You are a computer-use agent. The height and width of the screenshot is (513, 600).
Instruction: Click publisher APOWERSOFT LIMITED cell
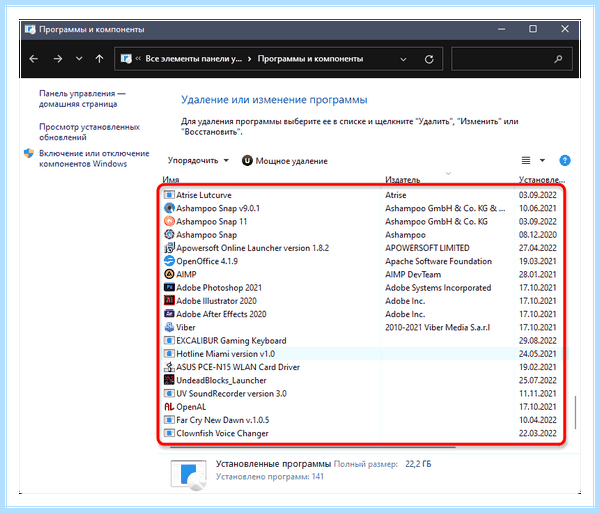point(427,248)
